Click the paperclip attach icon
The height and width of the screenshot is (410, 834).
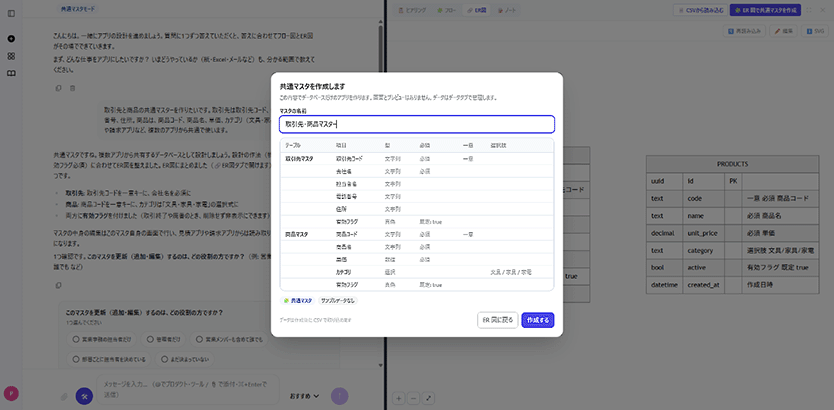[x=64, y=396]
